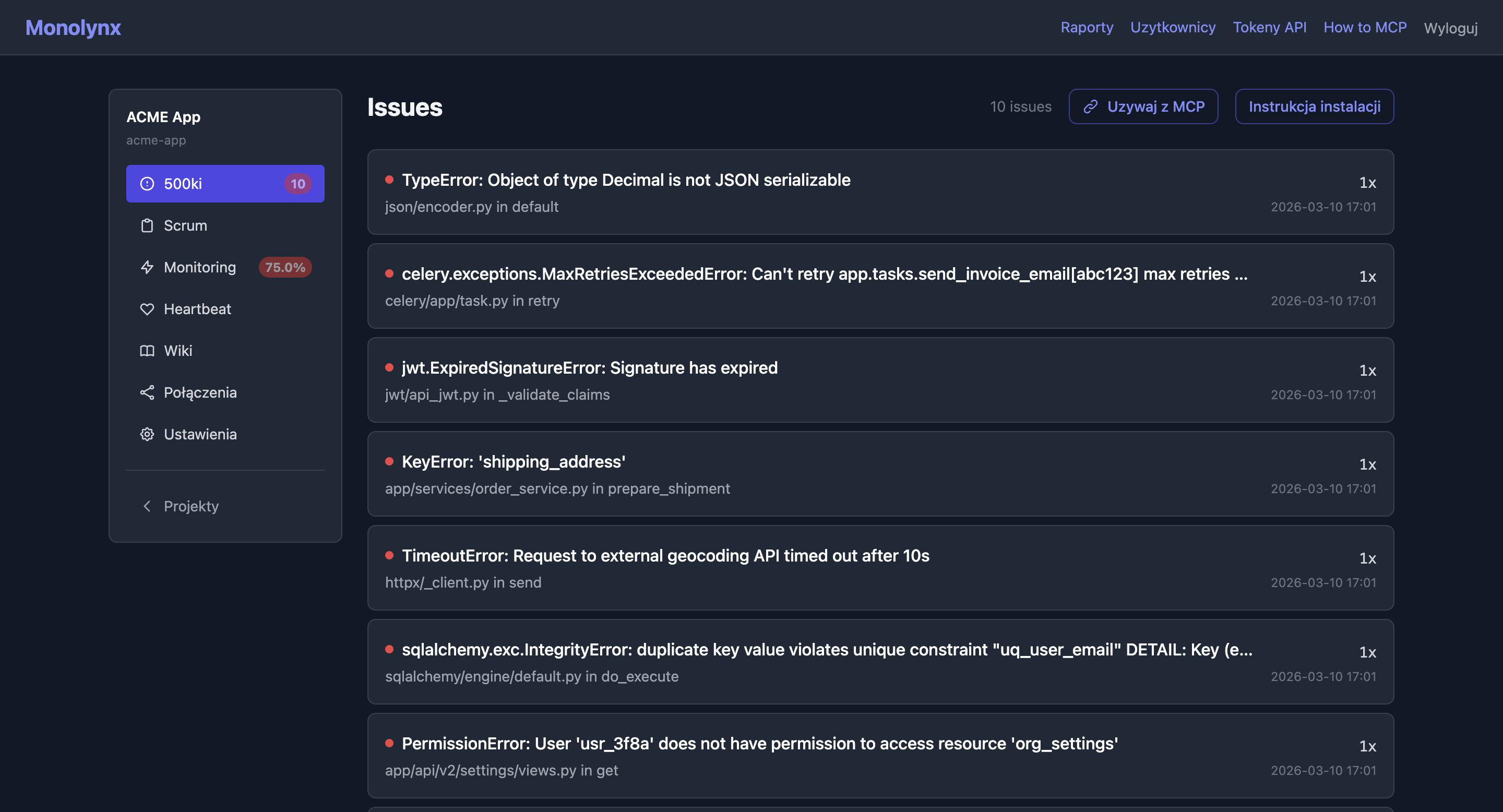Open the KeyError shipping_address issue
This screenshot has width=1503, height=812.
(514, 462)
